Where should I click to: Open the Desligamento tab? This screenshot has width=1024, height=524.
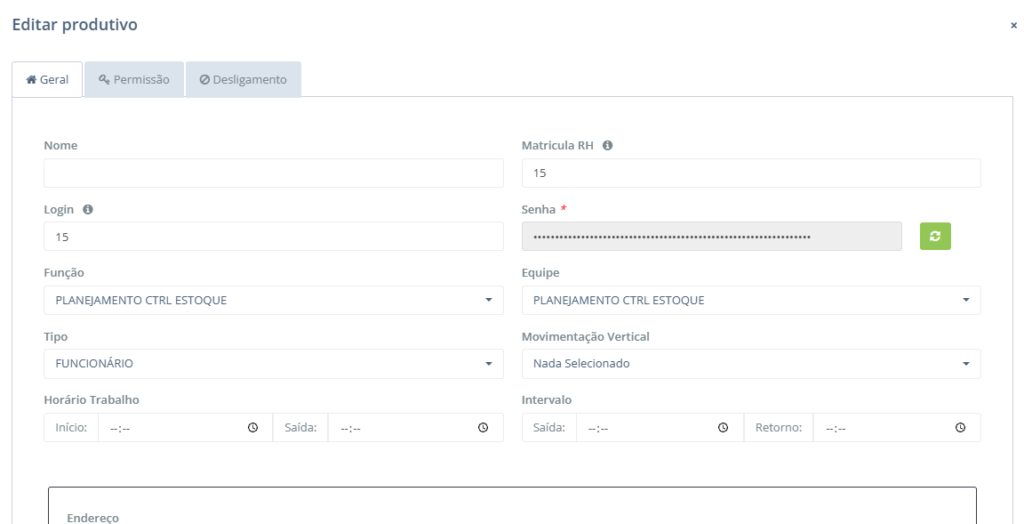243,80
